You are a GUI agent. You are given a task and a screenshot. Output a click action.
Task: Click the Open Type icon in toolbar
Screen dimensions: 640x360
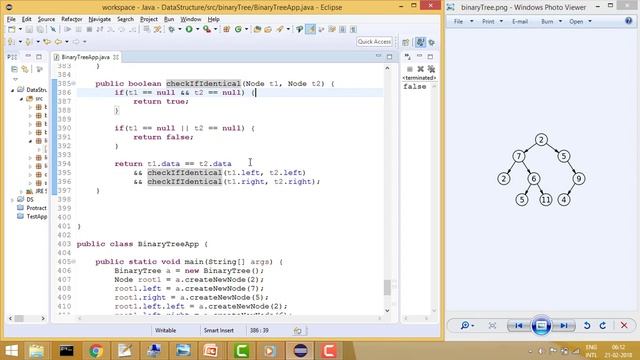click(257, 29)
